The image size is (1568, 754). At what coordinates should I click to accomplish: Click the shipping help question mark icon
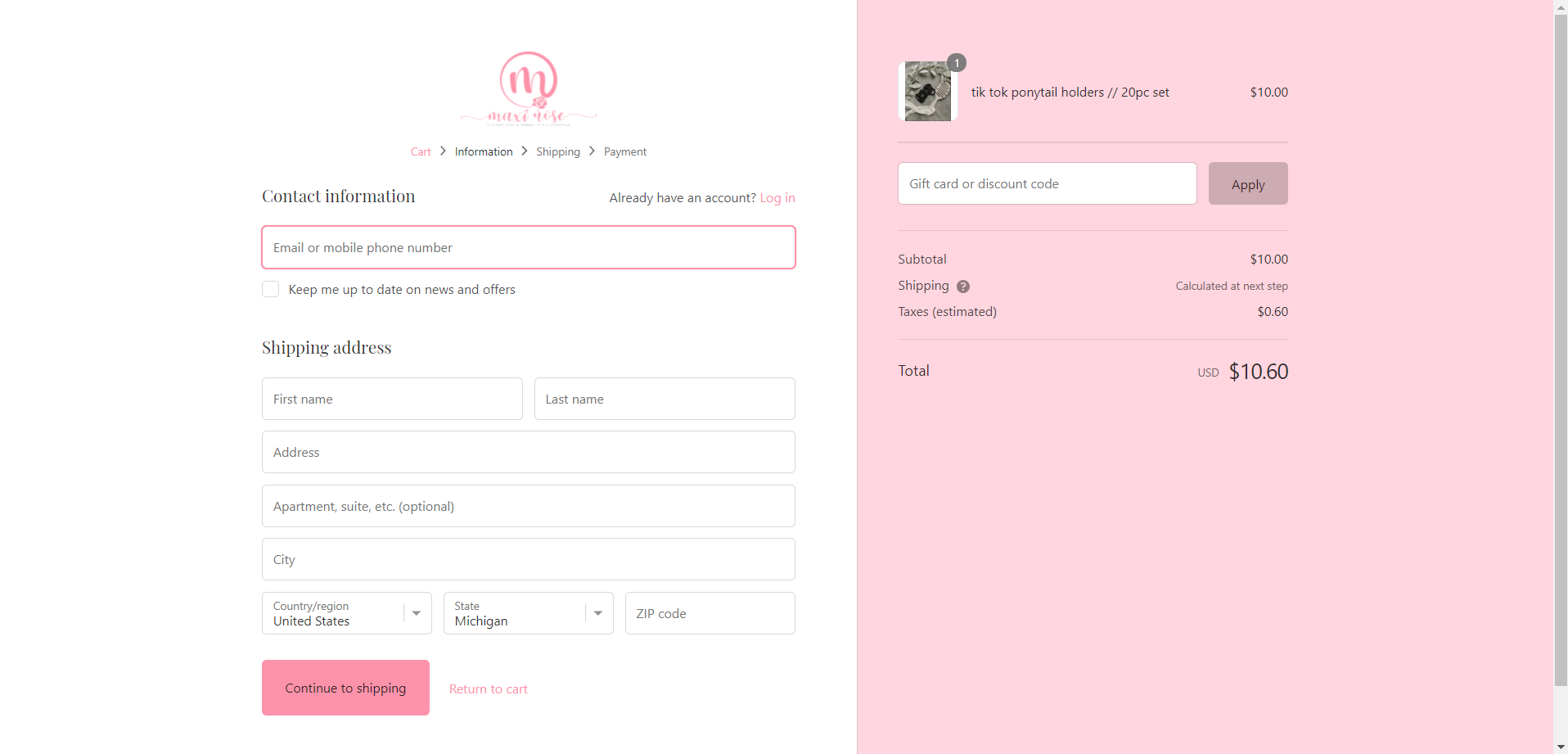[963, 287]
